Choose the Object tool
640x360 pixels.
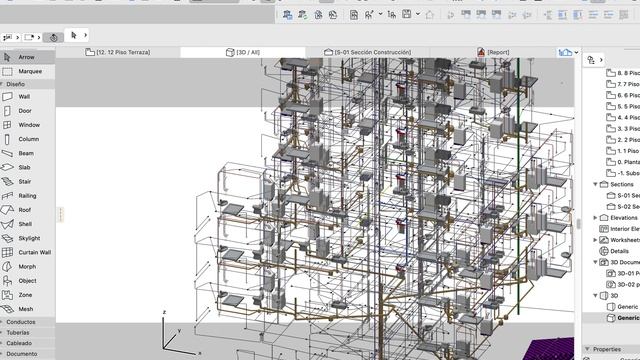click(x=27, y=281)
